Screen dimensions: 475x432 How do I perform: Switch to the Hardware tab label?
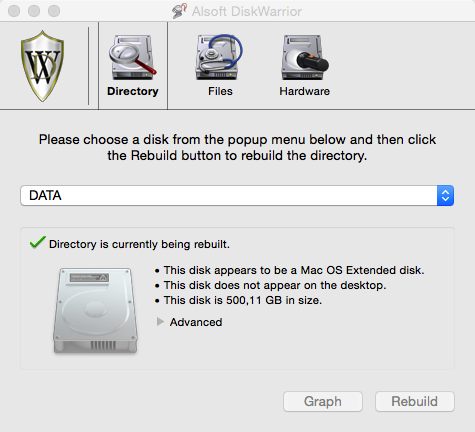304,91
